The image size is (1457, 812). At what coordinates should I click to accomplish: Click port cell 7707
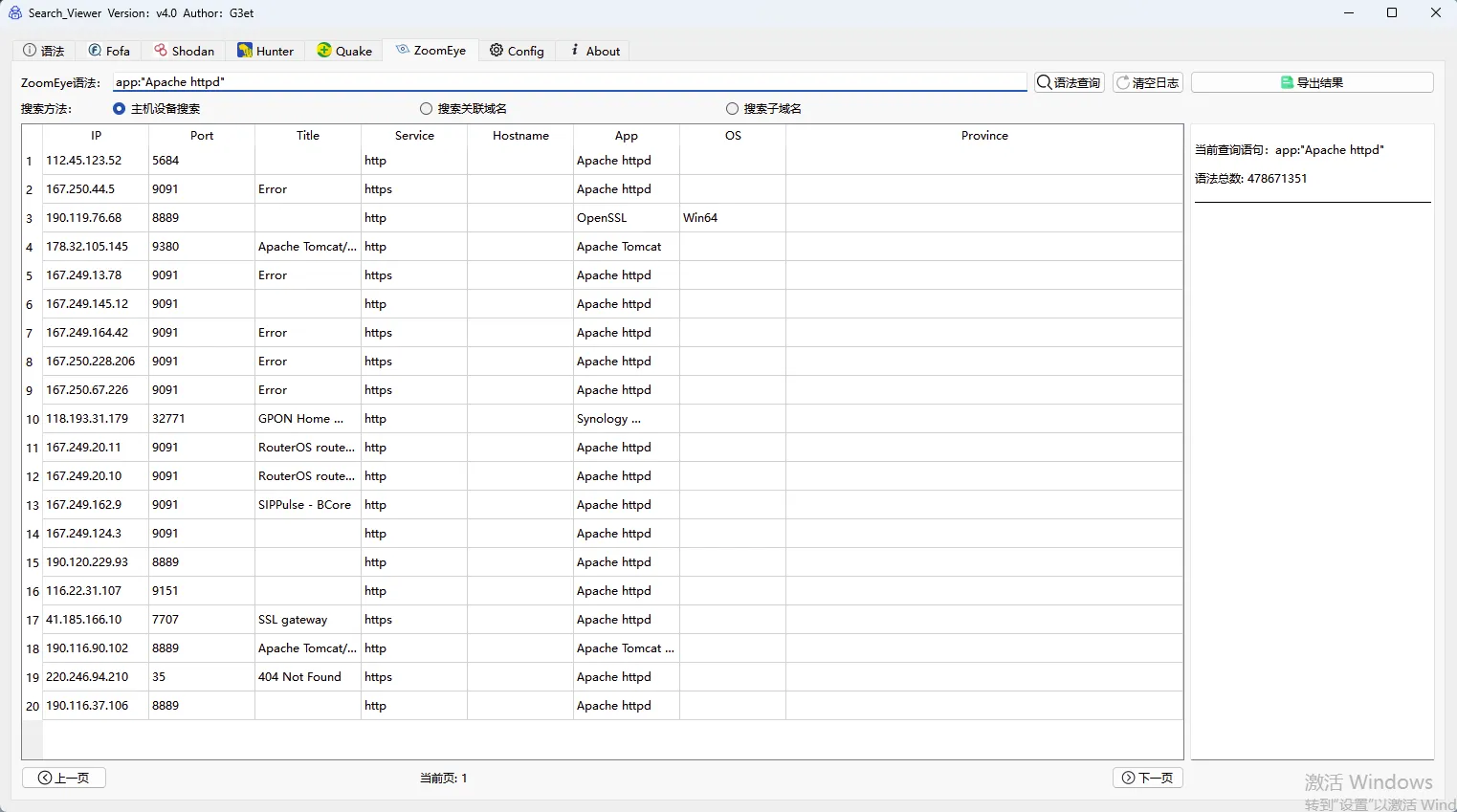pos(202,620)
